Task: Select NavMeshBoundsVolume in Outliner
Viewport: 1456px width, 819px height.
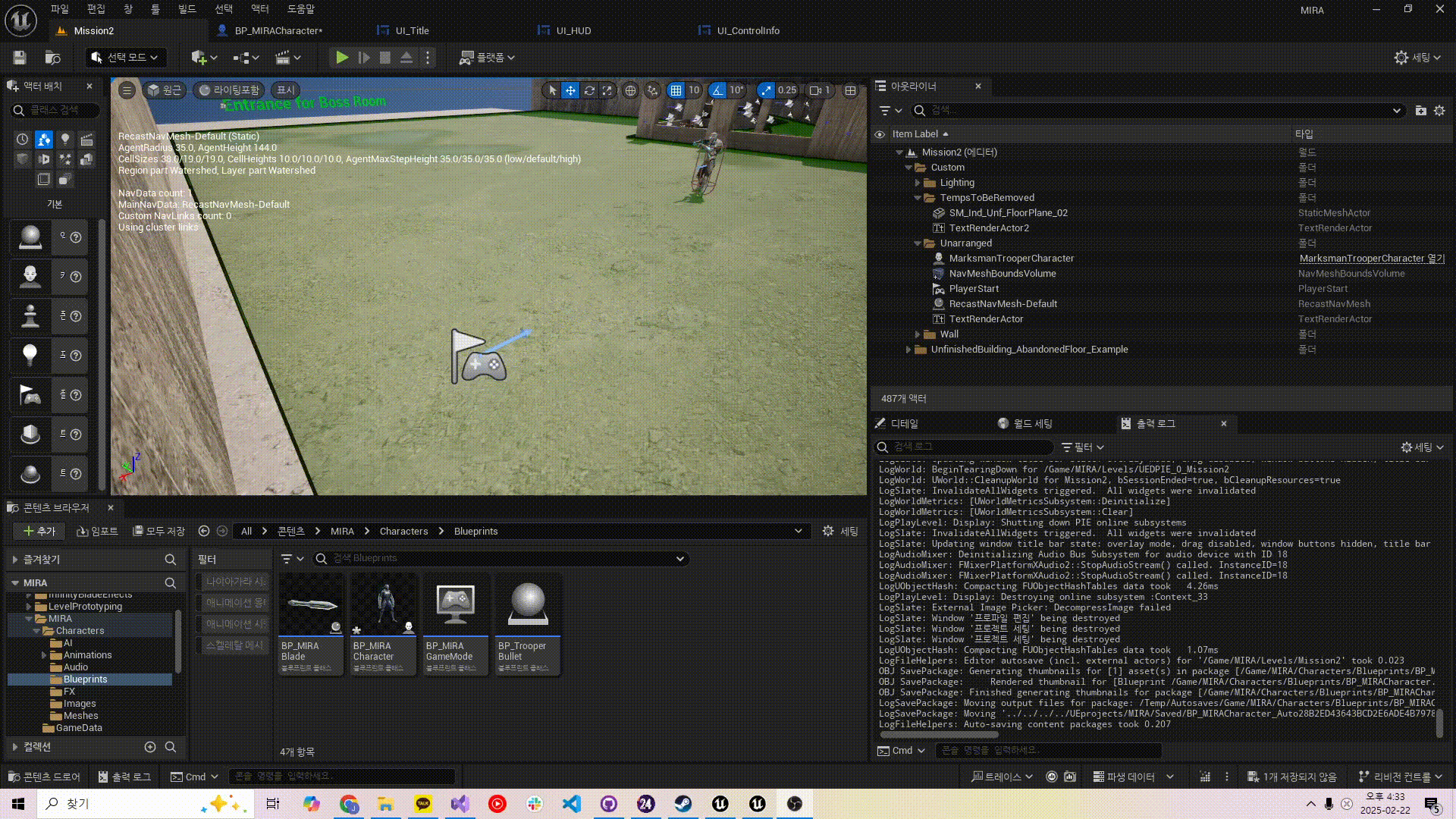Action: (1002, 274)
